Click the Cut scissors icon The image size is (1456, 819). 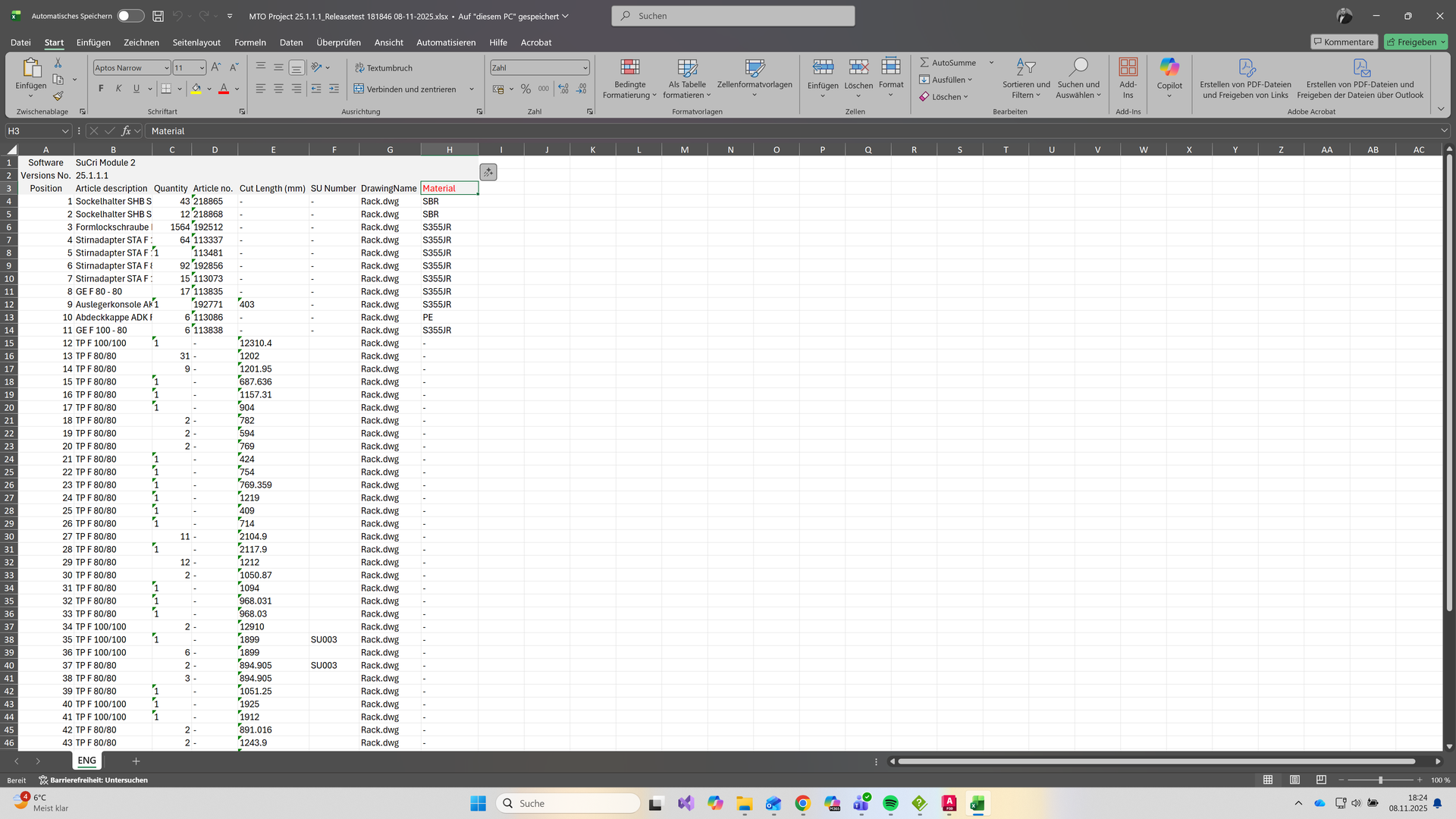tap(58, 63)
